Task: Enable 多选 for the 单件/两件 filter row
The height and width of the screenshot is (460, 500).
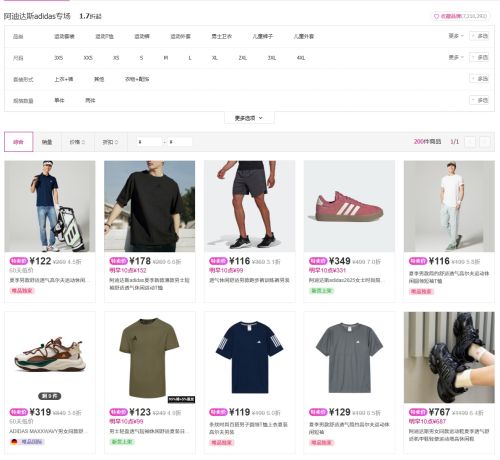Action: (479, 100)
